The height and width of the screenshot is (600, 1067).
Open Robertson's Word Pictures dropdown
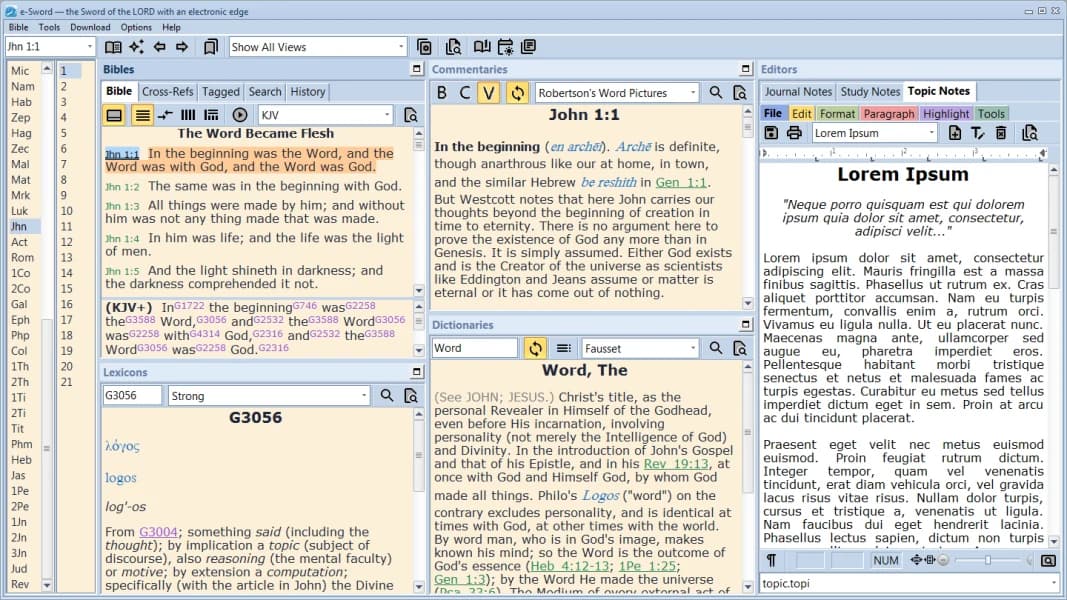(x=693, y=93)
